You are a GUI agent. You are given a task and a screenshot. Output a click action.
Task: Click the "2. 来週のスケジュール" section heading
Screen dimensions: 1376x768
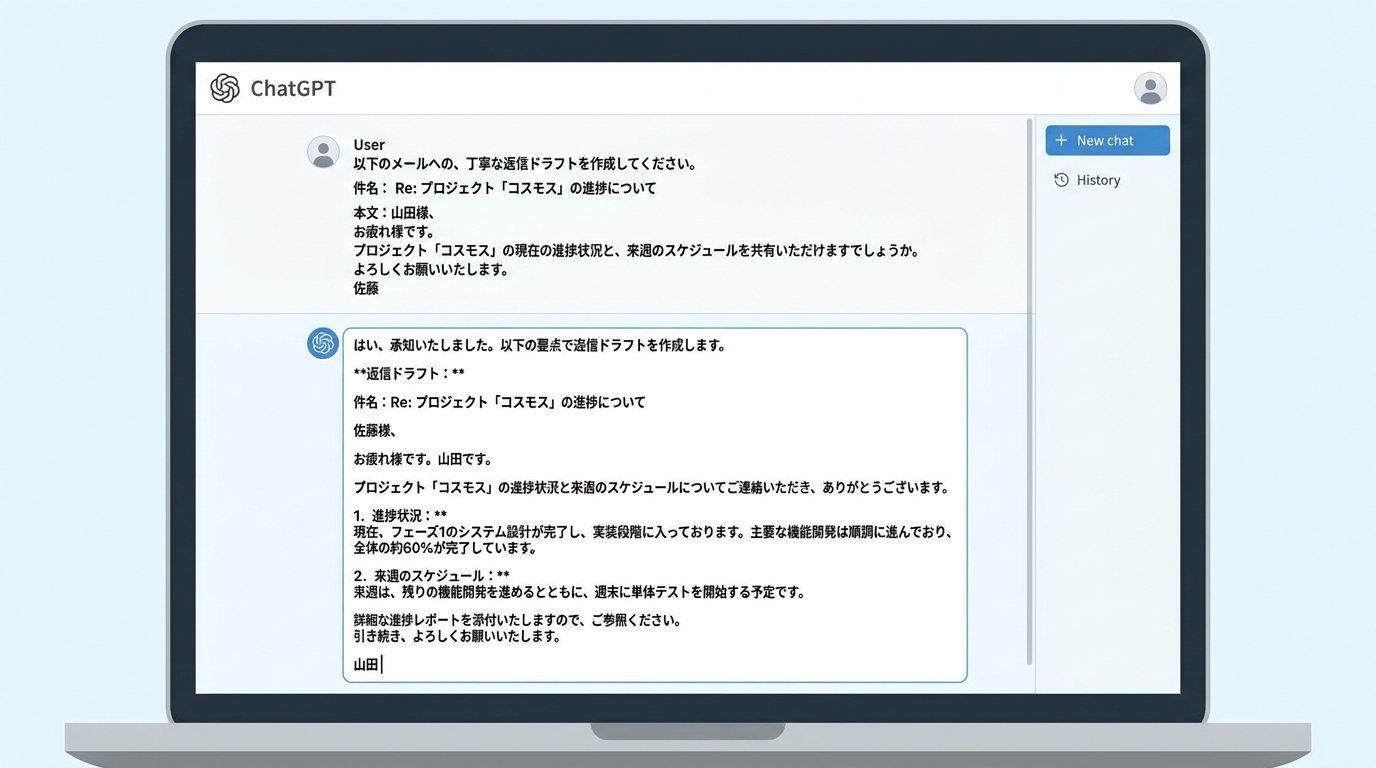(x=431, y=576)
